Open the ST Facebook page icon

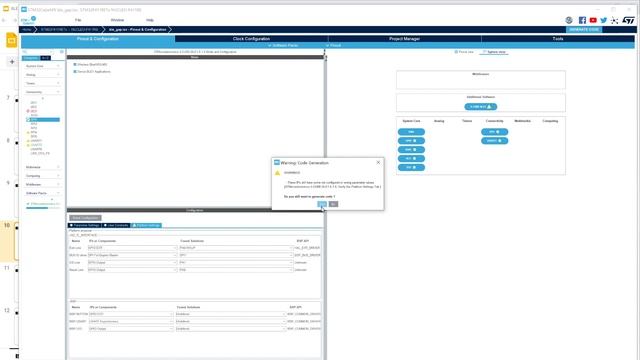click(582, 20)
